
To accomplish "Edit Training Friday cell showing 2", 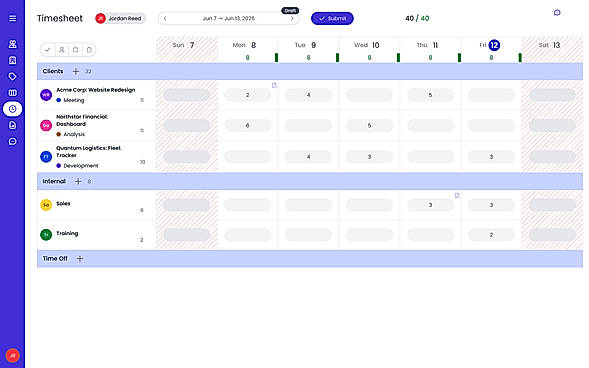I will pos(491,235).
